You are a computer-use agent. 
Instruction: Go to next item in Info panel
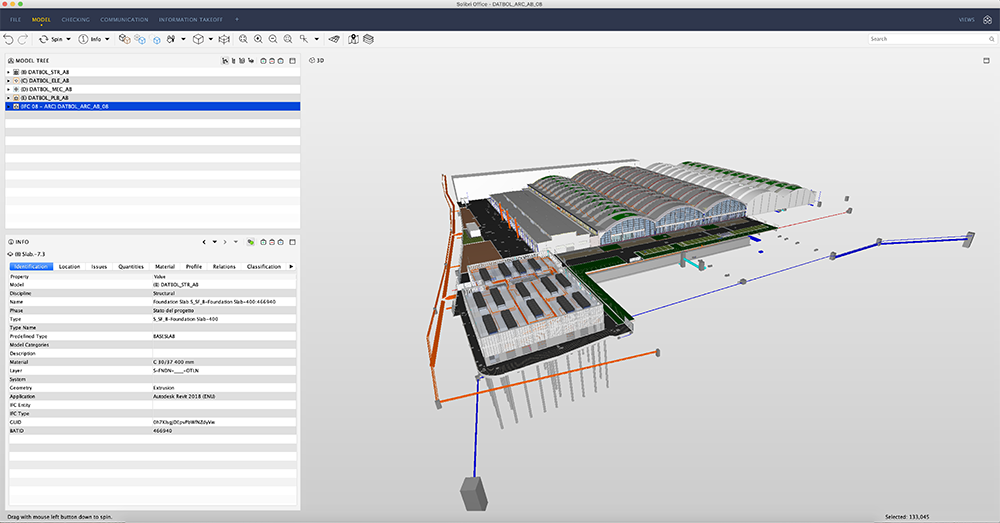tap(224, 242)
